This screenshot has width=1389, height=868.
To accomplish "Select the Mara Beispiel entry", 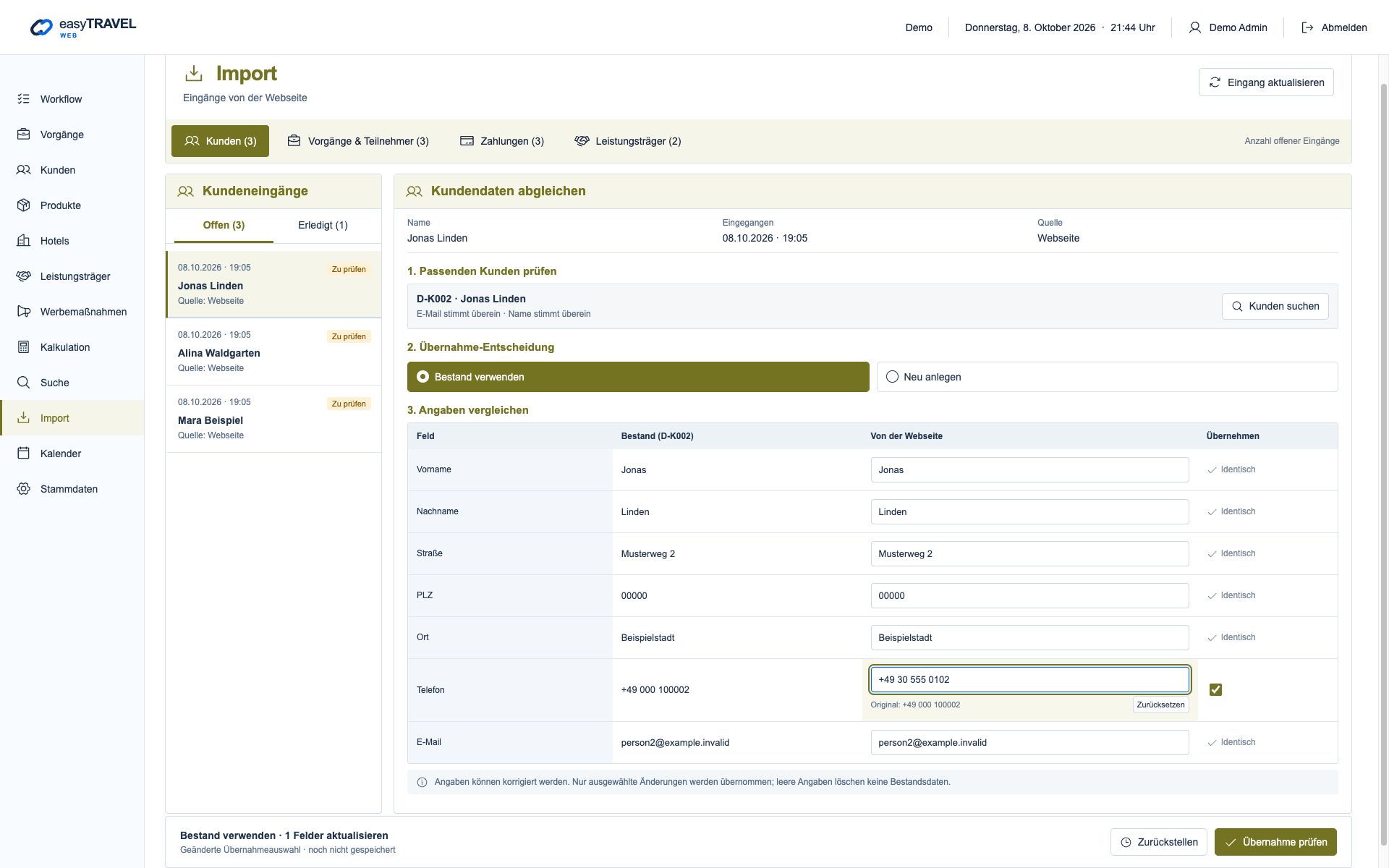I will point(273,419).
